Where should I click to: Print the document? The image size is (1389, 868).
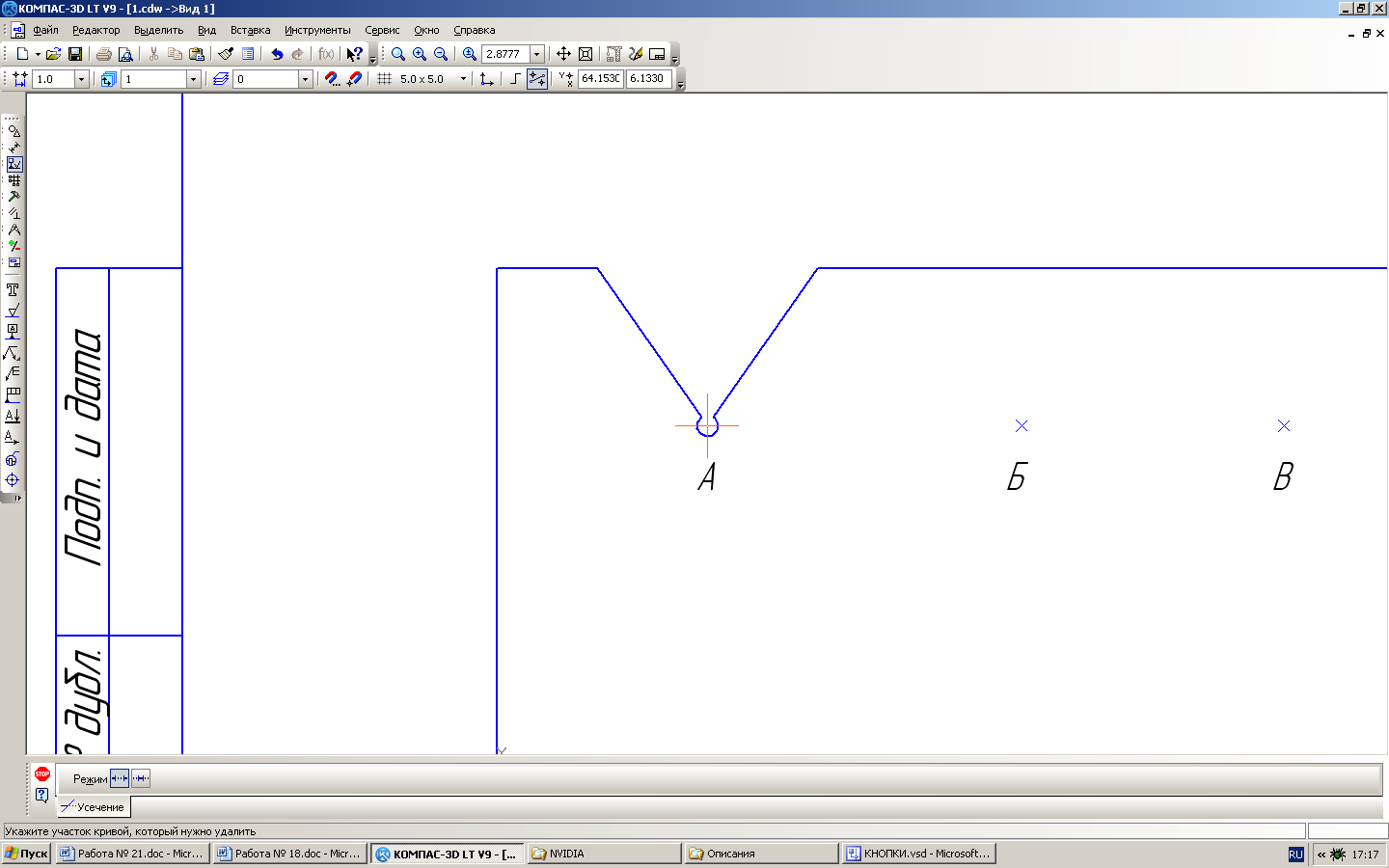[x=104, y=54]
